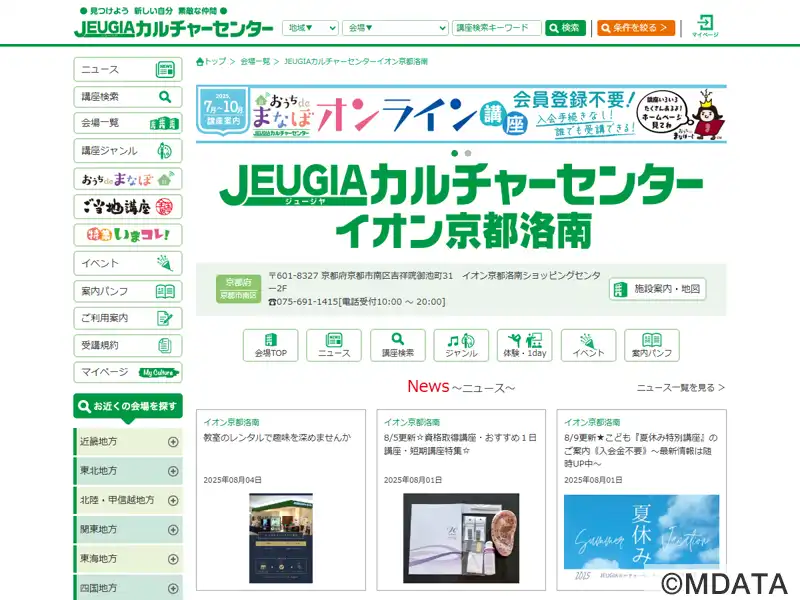Click the green 検索 search button
800x600 pixels.
pos(565,28)
